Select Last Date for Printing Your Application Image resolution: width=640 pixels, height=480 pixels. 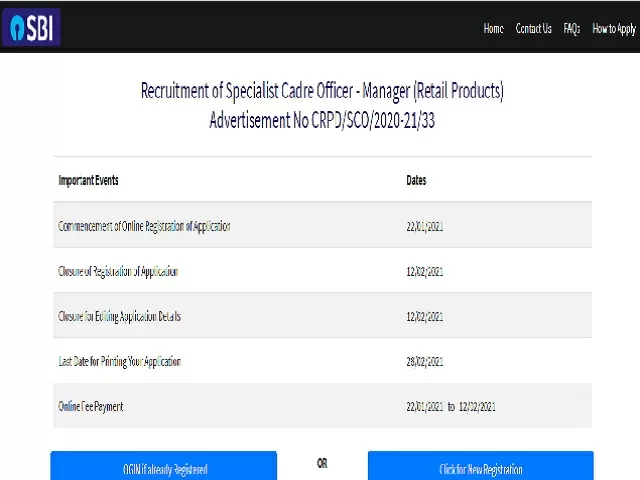pyautogui.click(x=120, y=362)
